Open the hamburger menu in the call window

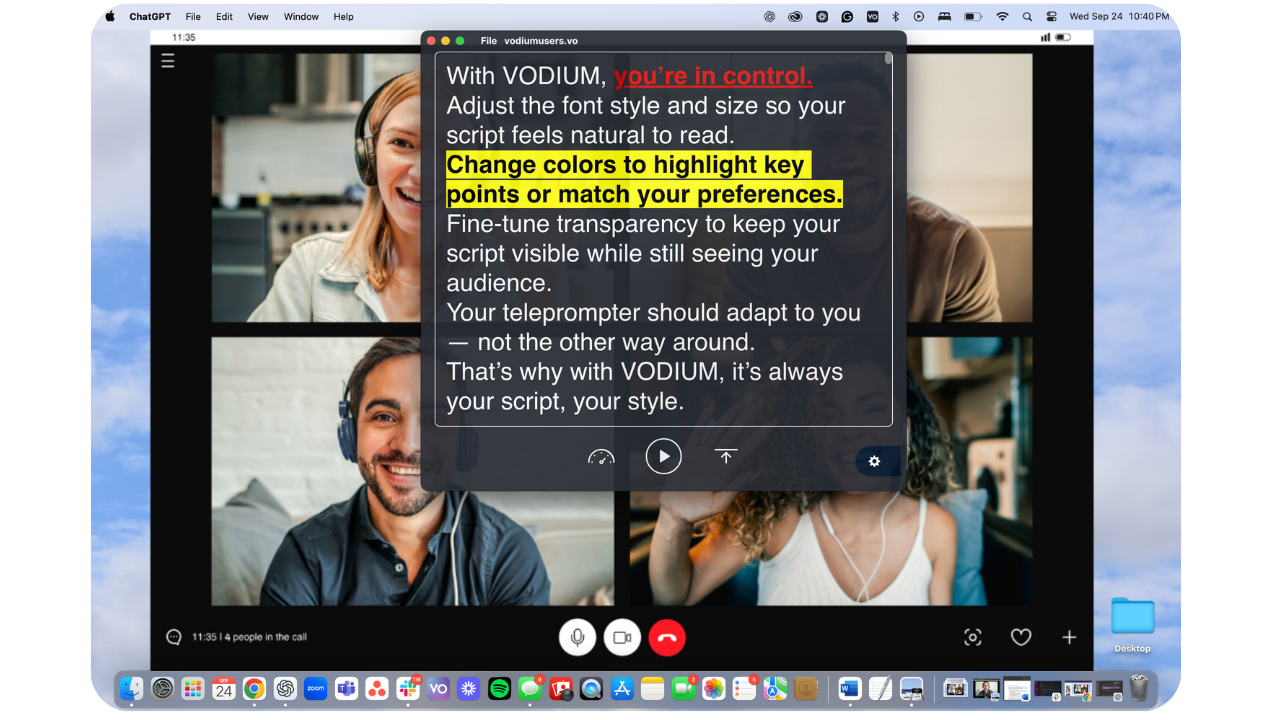(168, 61)
